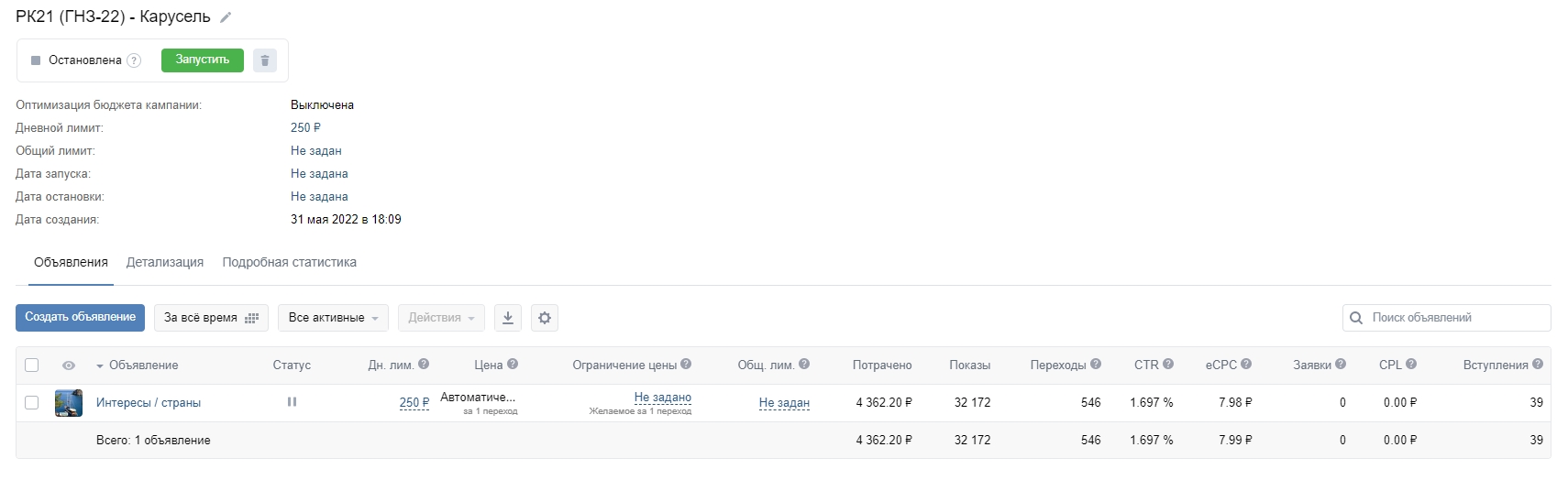Expand the Все активные filter dropdown

(333, 318)
